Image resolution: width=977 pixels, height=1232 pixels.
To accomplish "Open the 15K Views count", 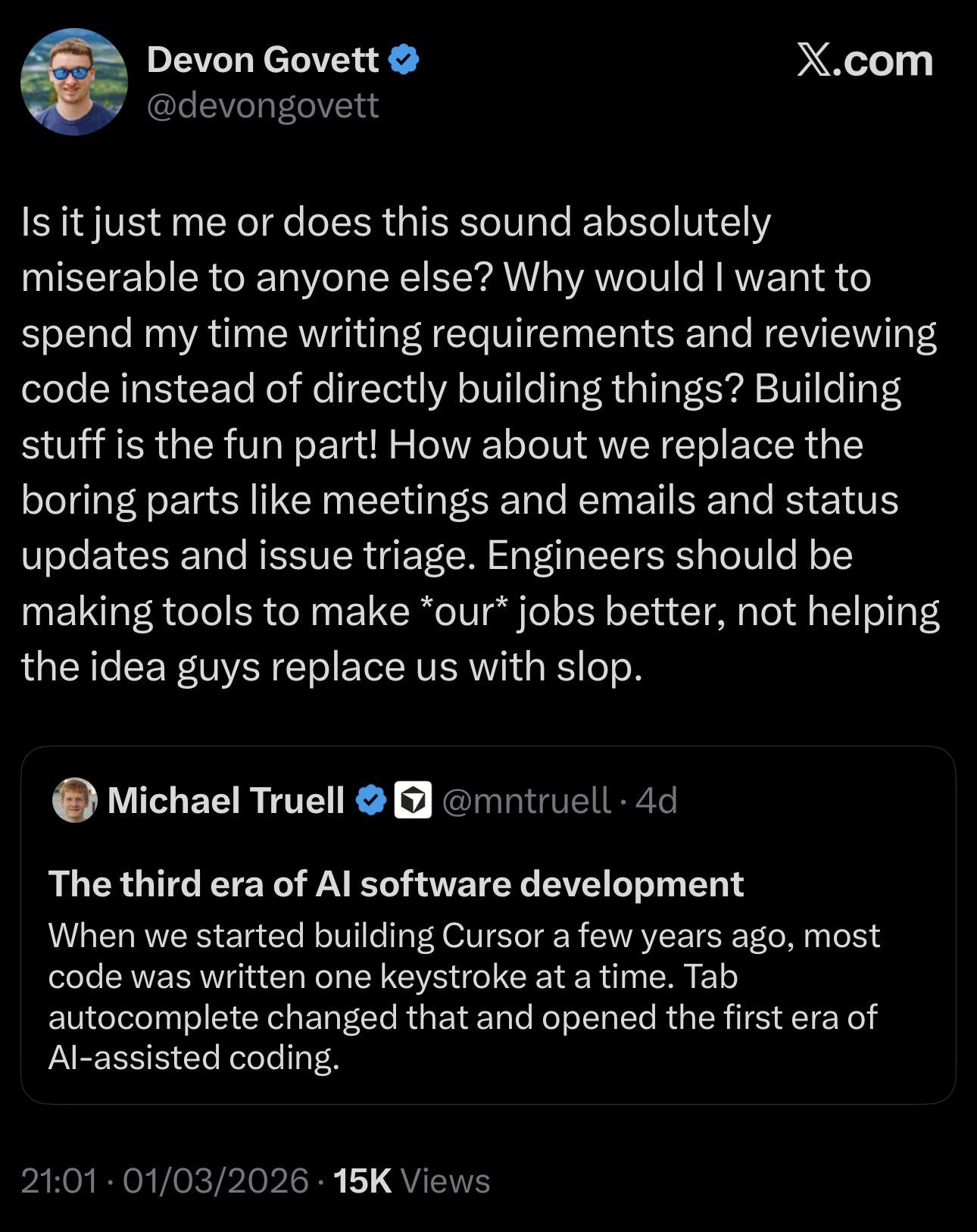I will tap(411, 1180).
